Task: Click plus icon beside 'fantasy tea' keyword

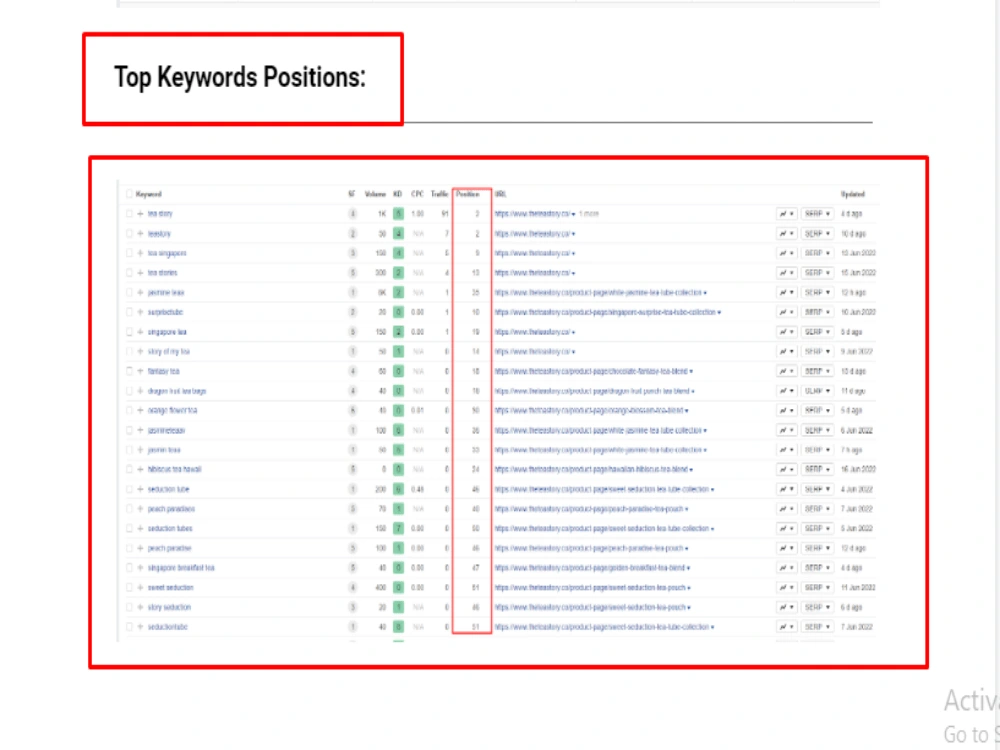Action: (x=140, y=371)
